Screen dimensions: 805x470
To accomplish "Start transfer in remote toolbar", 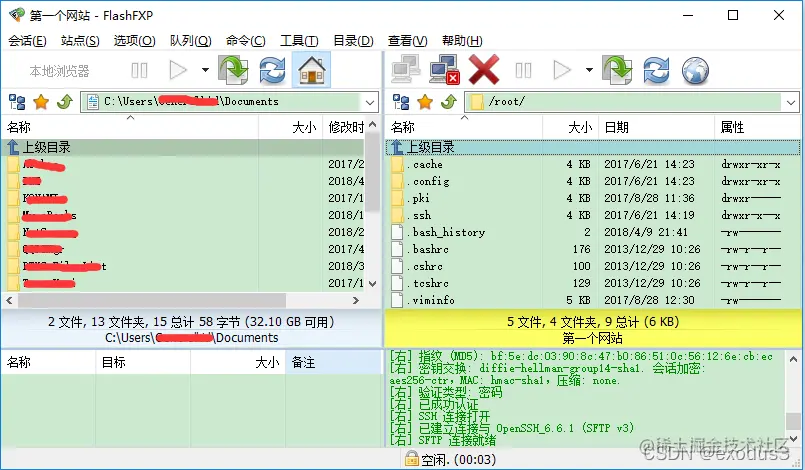I will point(562,70).
